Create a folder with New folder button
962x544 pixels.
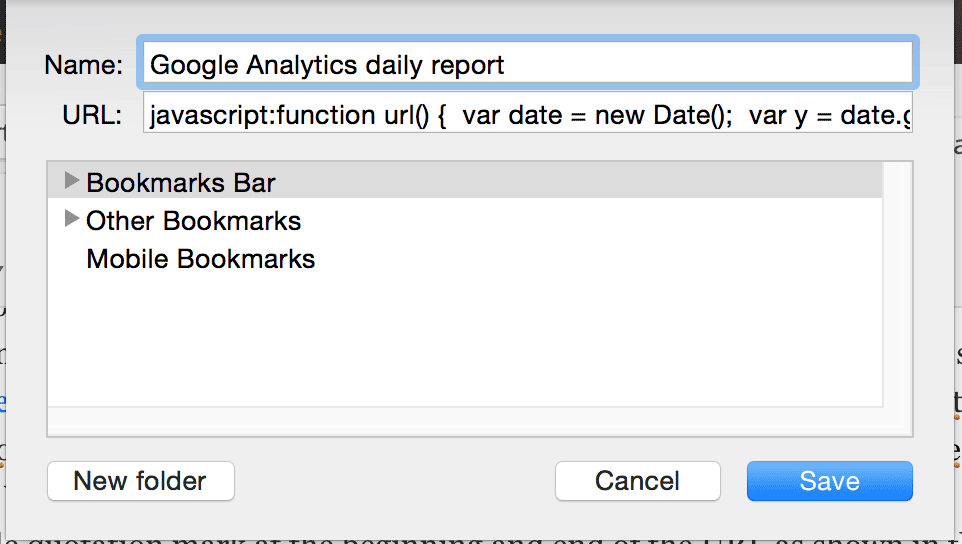pos(140,481)
